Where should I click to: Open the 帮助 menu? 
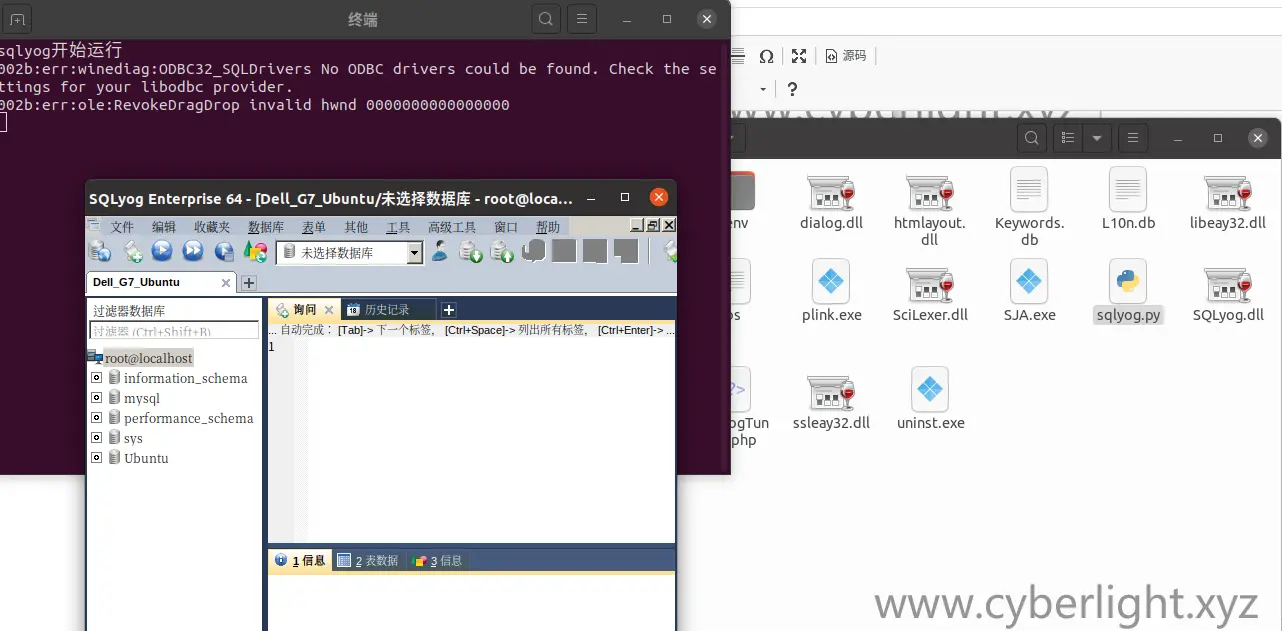point(548,227)
